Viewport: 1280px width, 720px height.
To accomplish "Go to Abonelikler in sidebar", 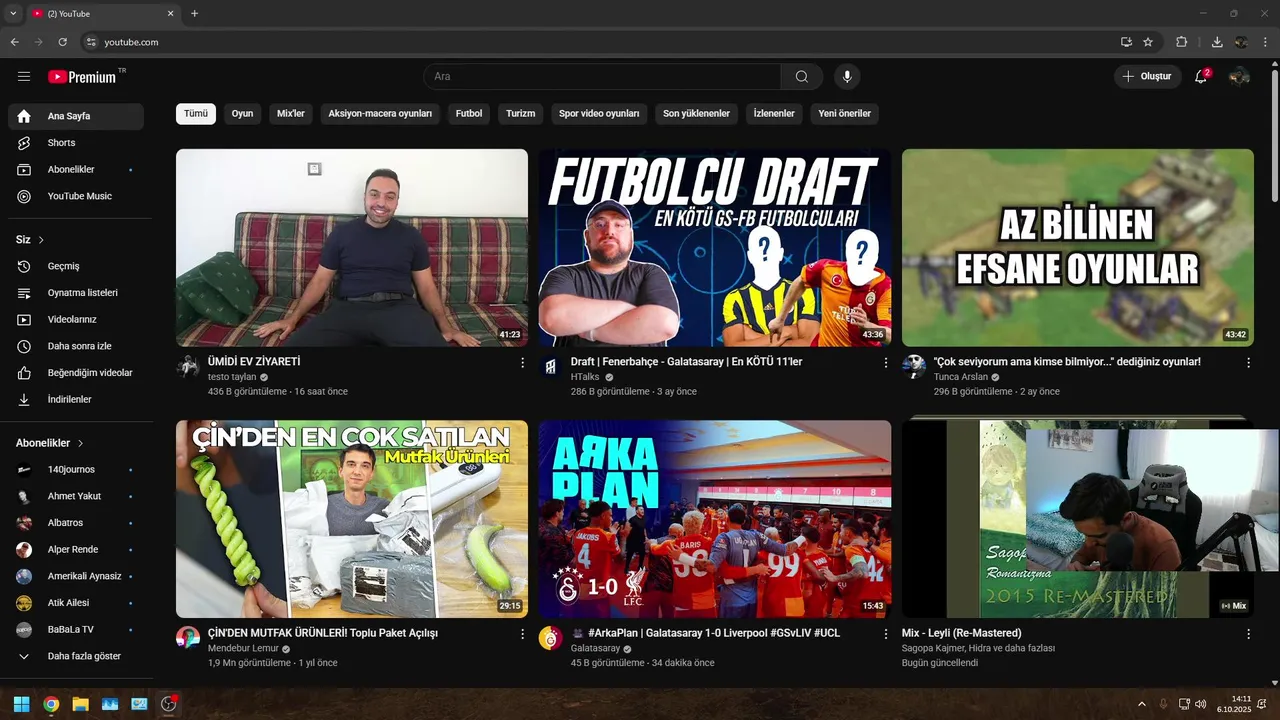I will click(x=76, y=170).
